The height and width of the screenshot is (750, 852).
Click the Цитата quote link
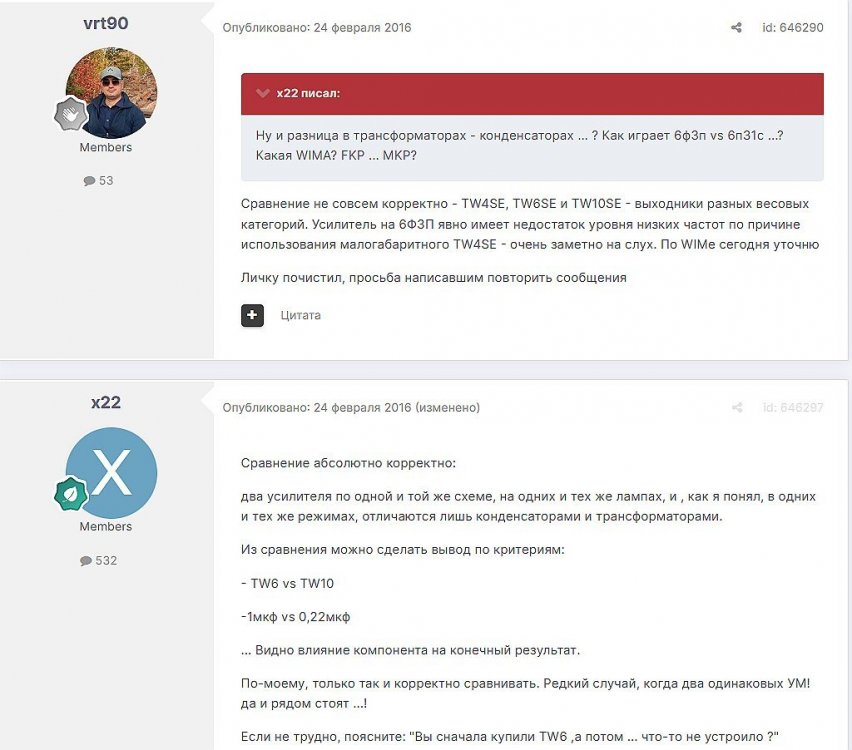300,315
